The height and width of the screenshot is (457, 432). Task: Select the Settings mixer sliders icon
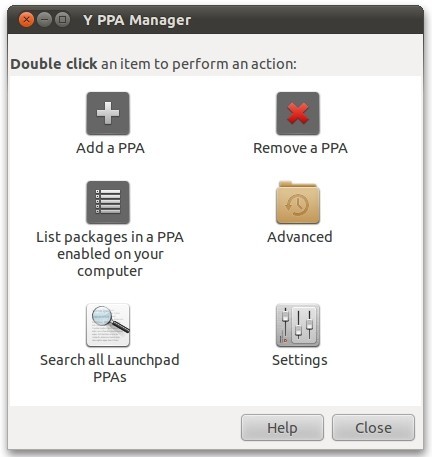pos(298,325)
